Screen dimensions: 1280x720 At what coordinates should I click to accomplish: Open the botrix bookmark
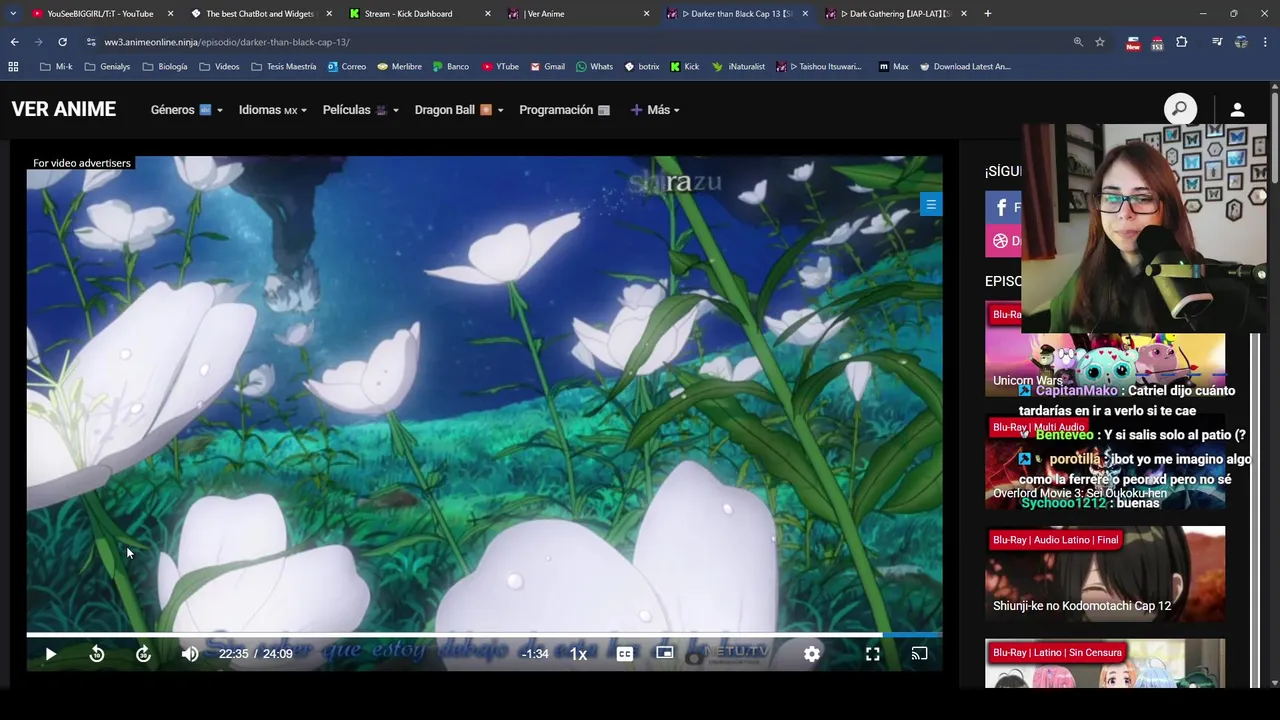(642, 67)
